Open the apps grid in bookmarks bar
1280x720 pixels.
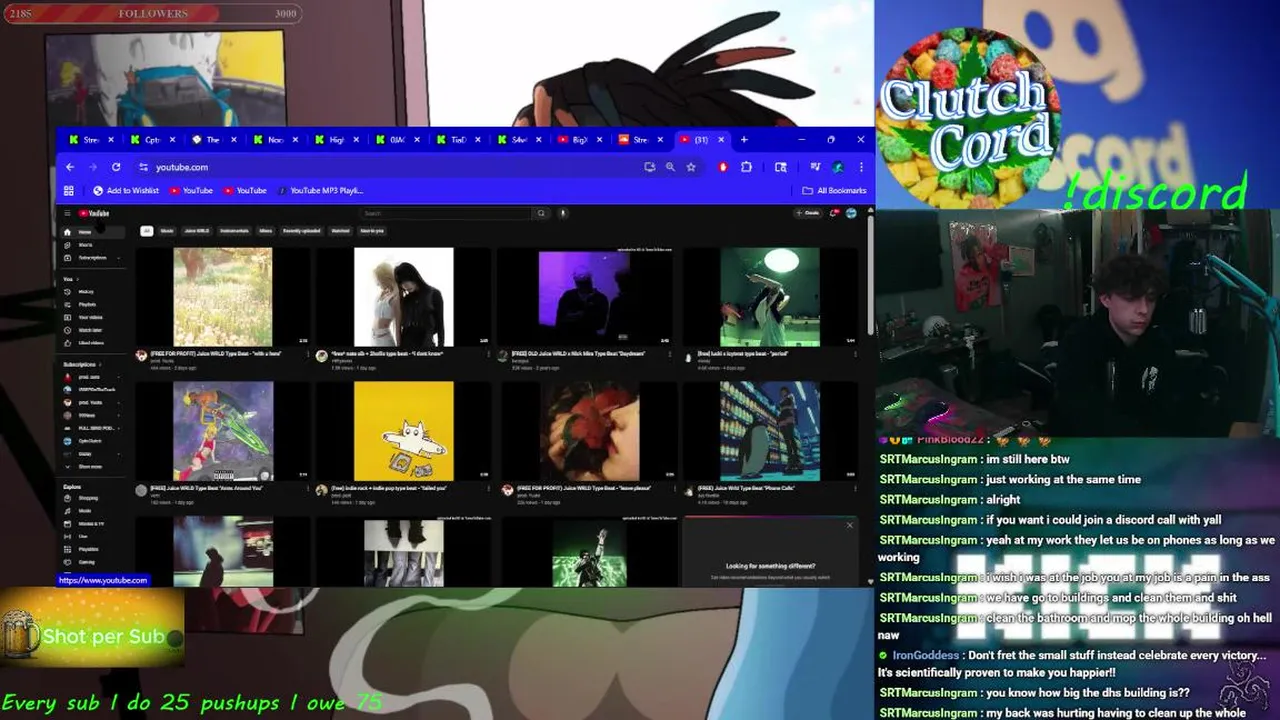pyautogui.click(x=69, y=190)
